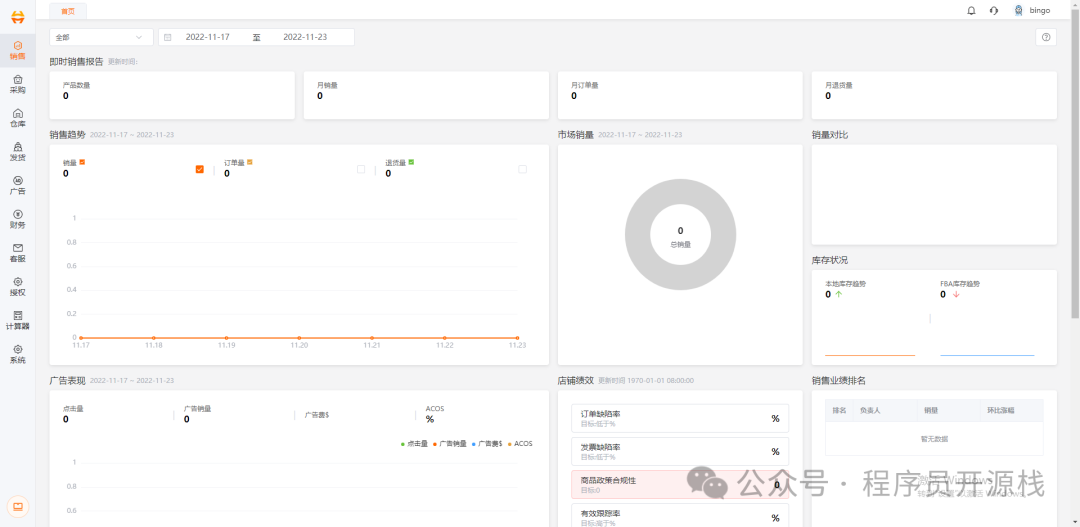Click the 店铺绩效 section heading
This screenshot has height=527, width=1080.
point(575,380)
